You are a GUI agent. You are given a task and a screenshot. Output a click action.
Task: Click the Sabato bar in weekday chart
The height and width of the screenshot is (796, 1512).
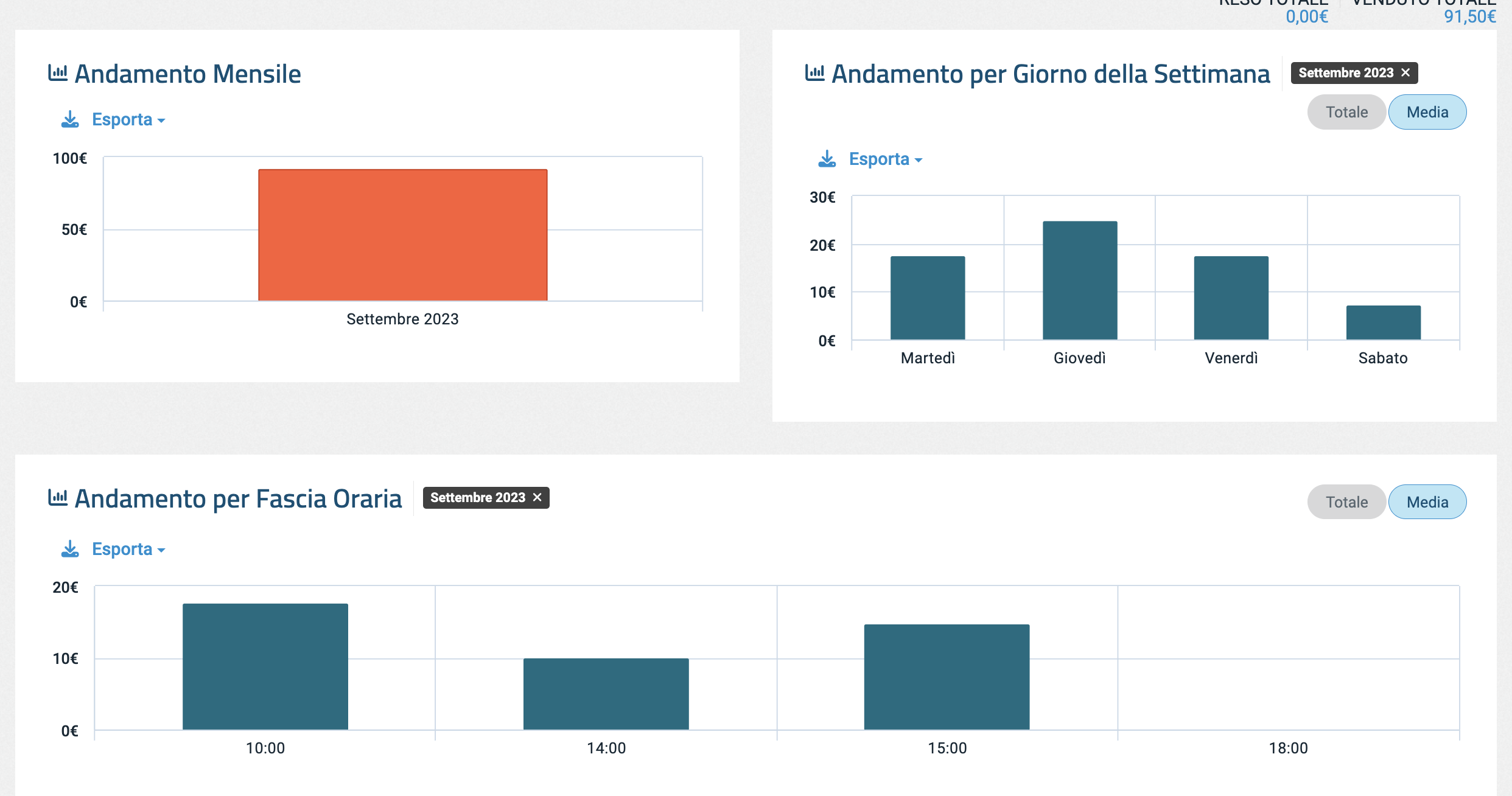point(1383,323)
